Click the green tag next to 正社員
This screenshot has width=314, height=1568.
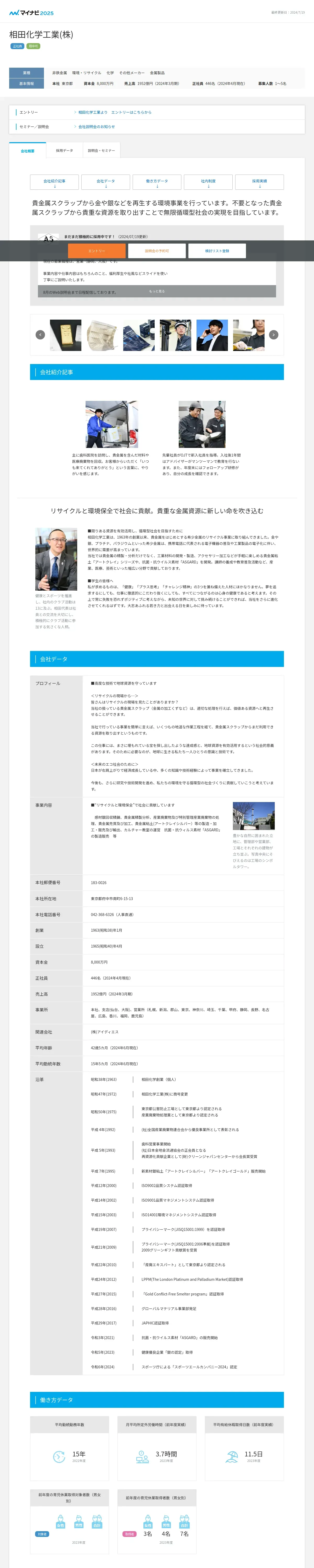pos(33,46)
